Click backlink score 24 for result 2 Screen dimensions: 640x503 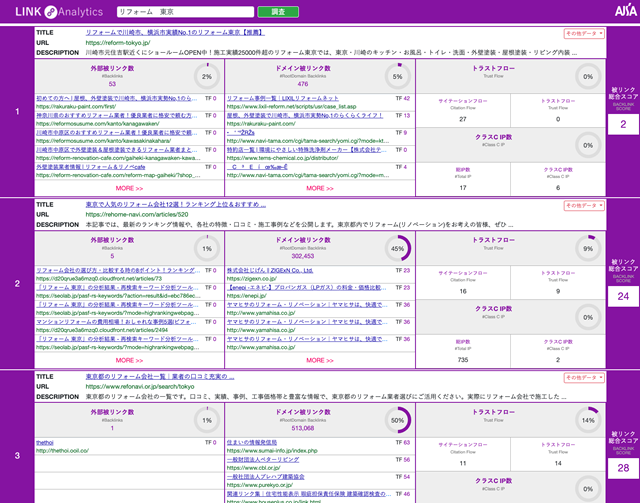[x=623, y=296]
